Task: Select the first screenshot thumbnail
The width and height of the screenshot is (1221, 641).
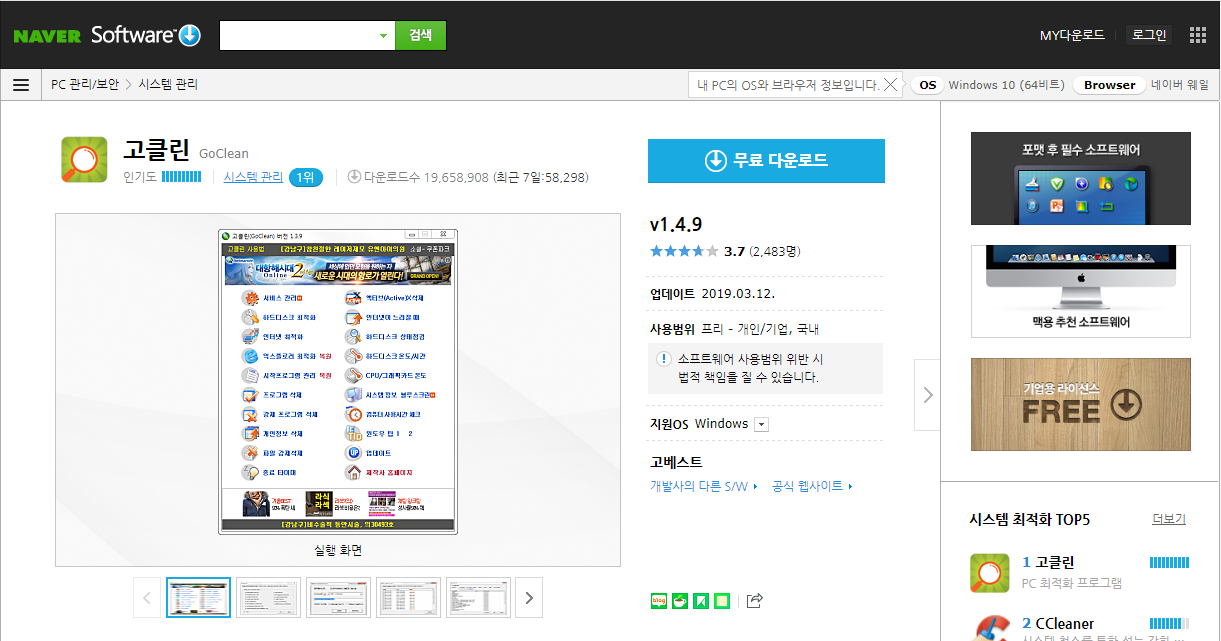Action: pos(198,598)
